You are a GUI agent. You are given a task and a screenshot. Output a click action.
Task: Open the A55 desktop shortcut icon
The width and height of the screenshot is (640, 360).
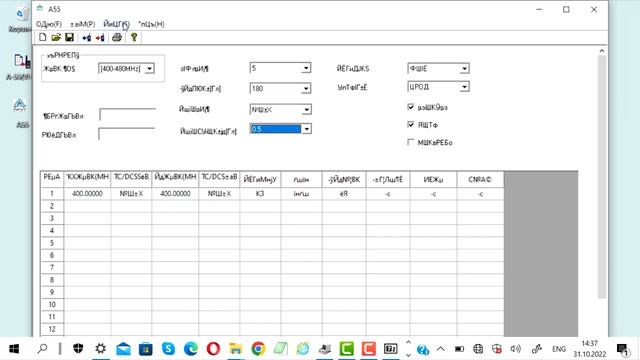(20, 112)
